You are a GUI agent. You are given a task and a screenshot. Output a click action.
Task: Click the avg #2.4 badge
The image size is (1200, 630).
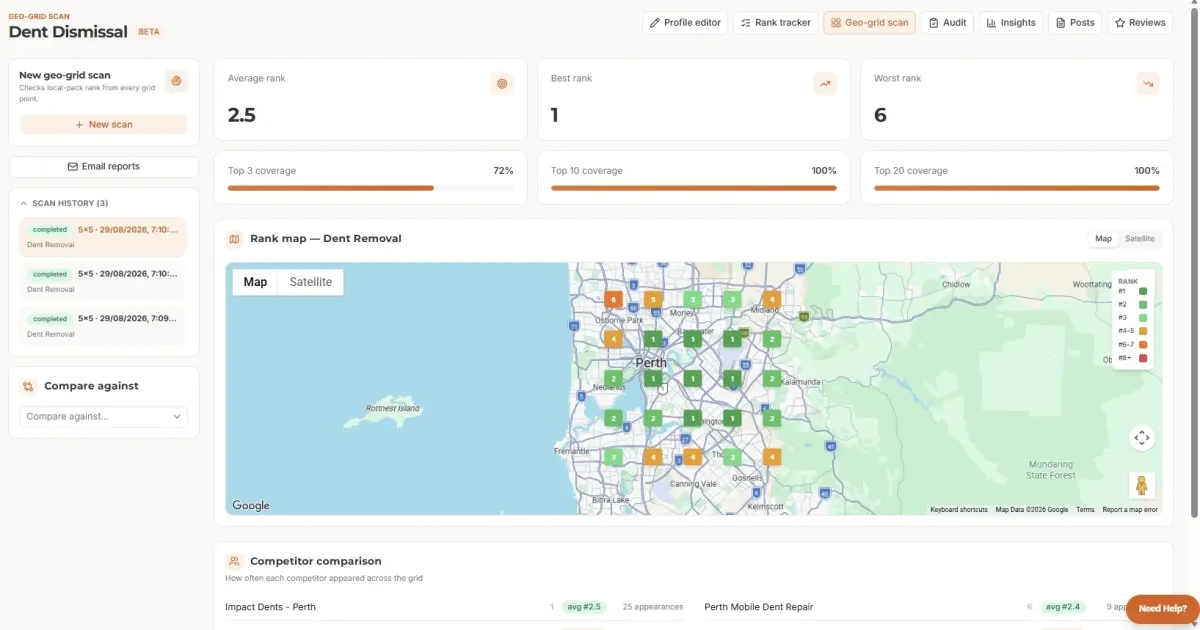point(1062,607)
